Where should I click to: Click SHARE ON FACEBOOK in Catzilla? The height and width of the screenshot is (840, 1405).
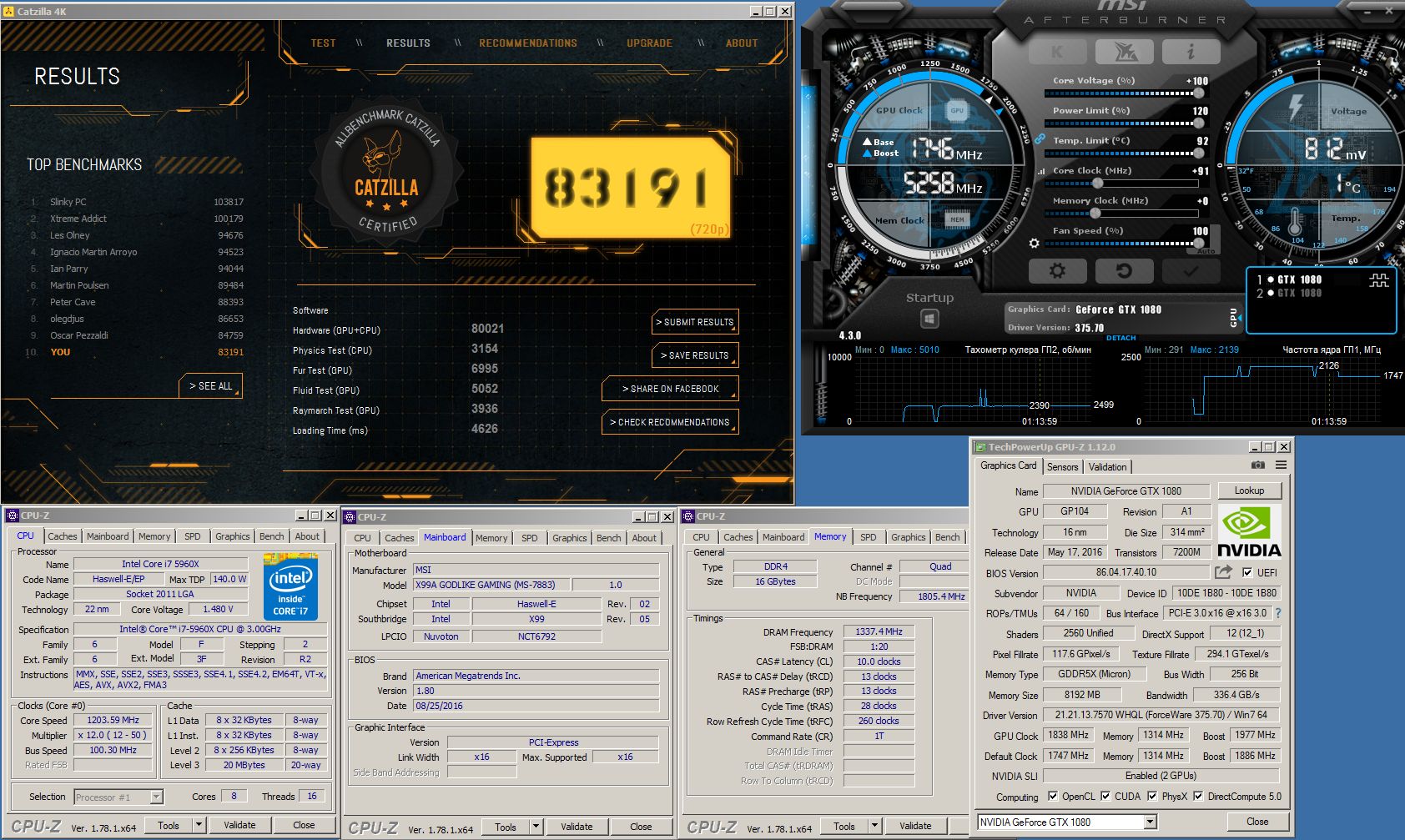(670, 389)
